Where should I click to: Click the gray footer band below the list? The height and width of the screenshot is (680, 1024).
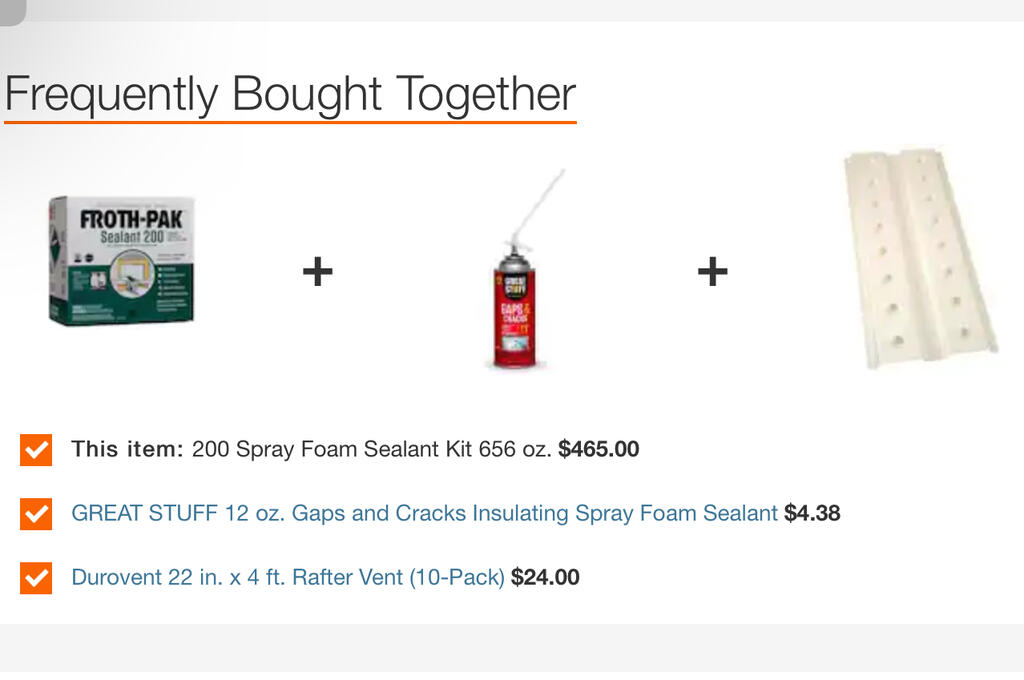(512, 648)
